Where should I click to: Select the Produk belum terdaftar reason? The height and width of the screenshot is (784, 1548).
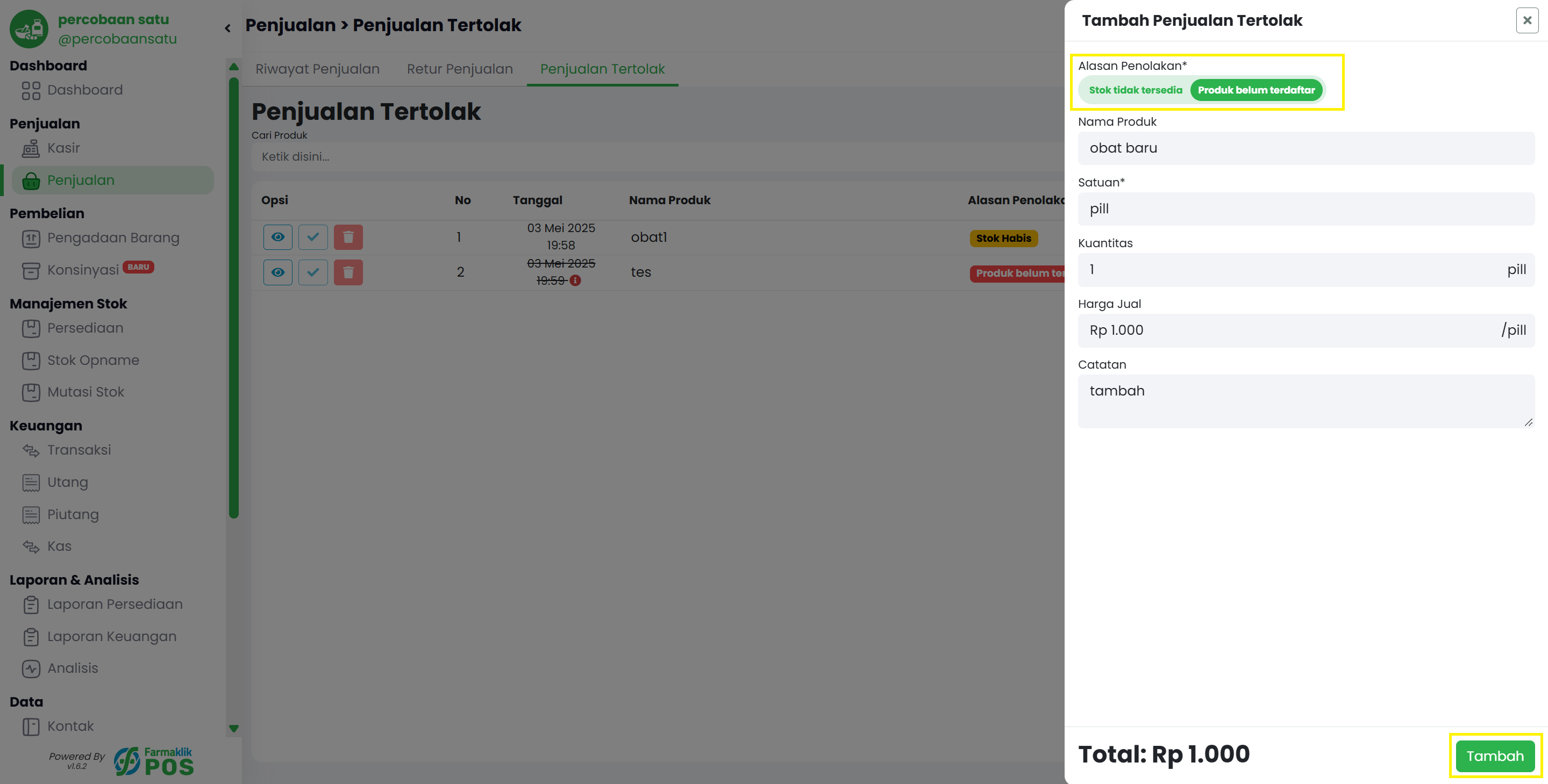pos(1256,90)
